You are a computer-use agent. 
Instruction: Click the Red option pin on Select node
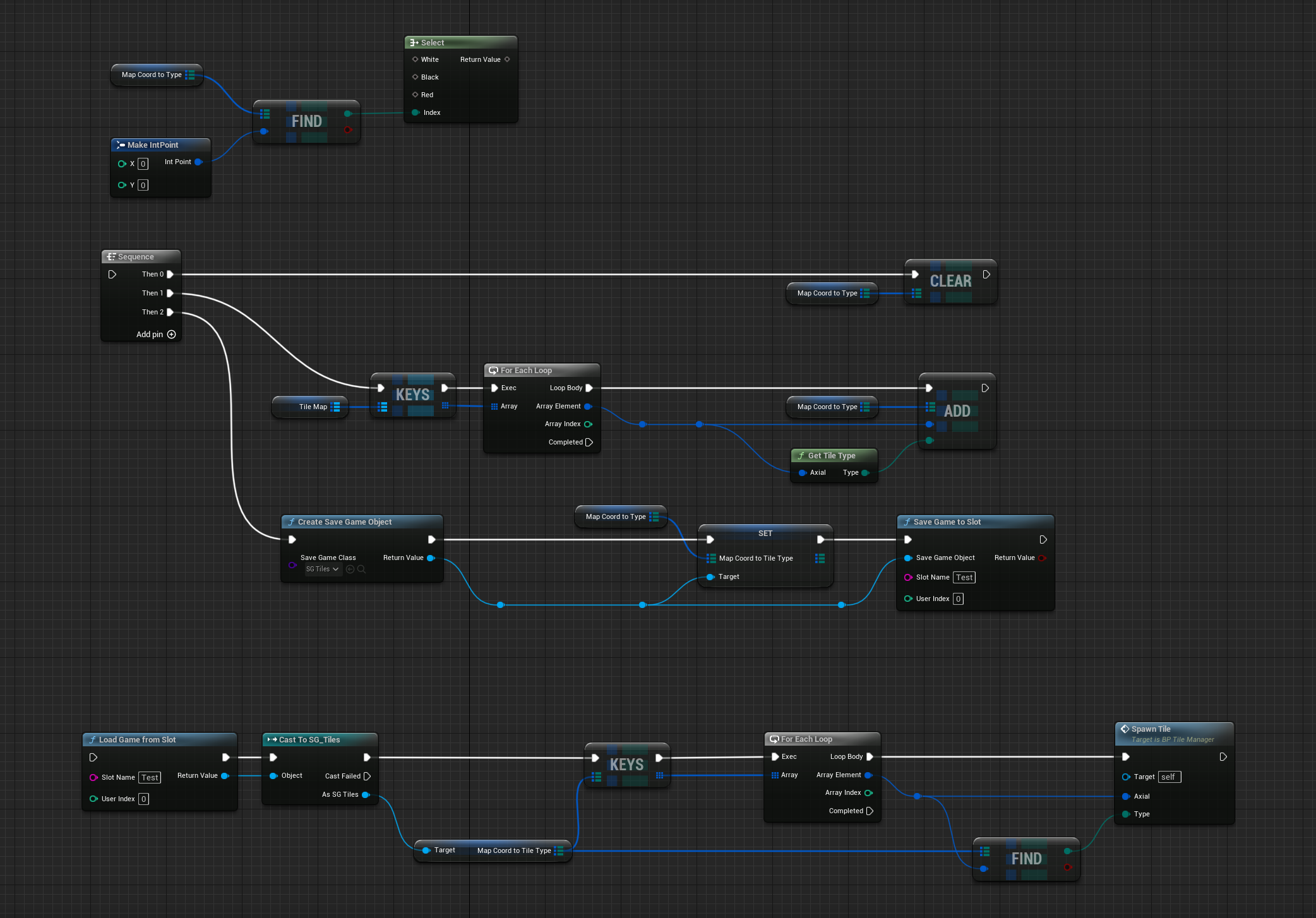pos(415,95)
